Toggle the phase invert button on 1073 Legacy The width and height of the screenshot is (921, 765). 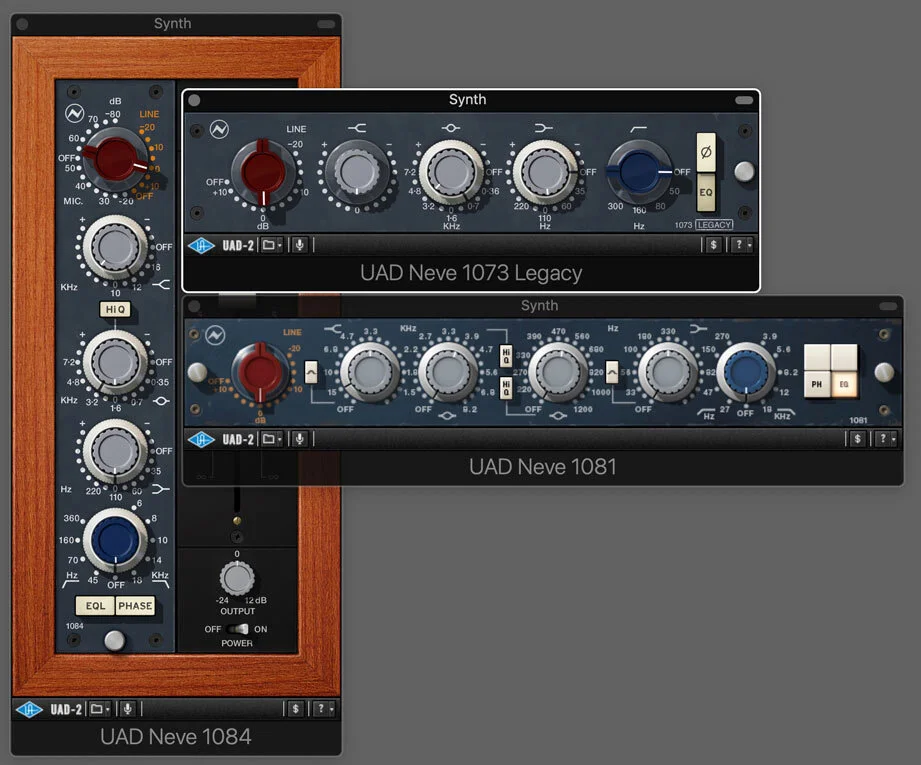point(706,152)
